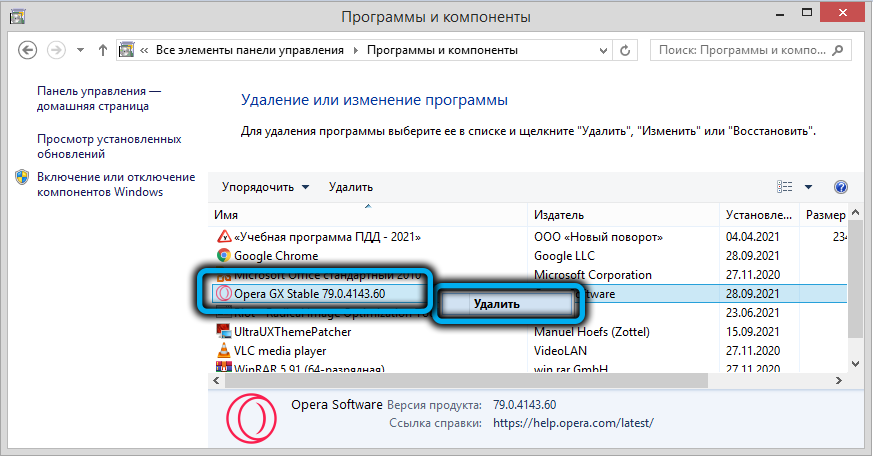
Task: Open Просмотр установленных обновлений link
Action: [109, 147]
